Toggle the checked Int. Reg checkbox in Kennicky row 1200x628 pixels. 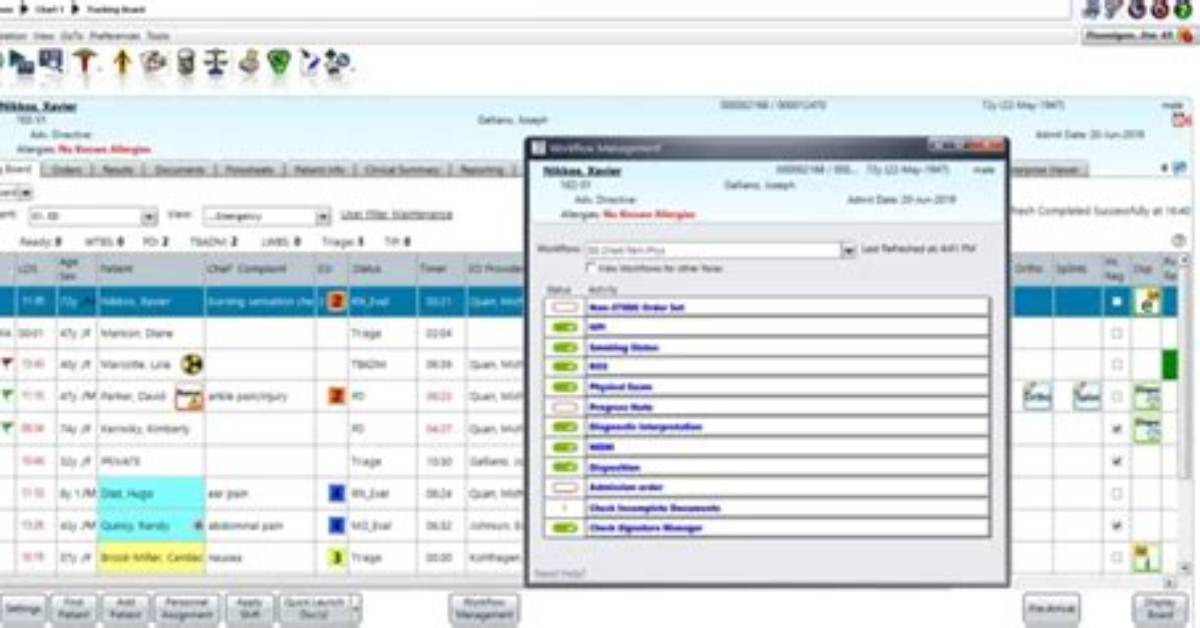tap(1117, 429)
